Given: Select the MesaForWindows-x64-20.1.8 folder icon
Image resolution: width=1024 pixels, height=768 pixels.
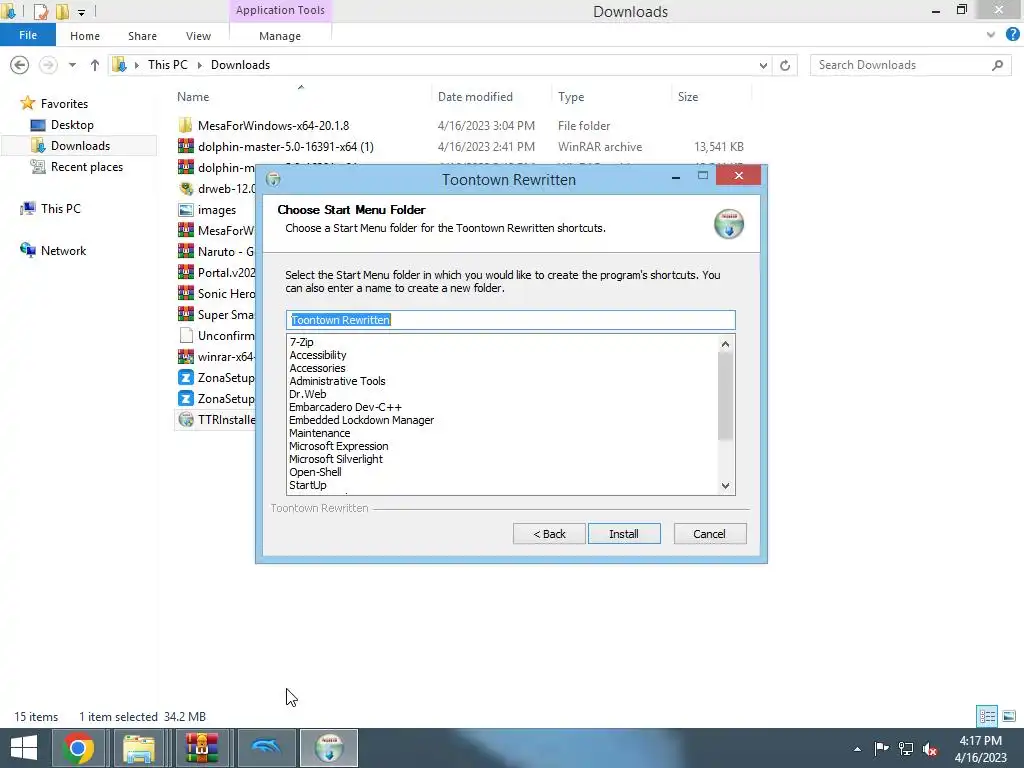Looking at the screenshot, I should point(186,125).
